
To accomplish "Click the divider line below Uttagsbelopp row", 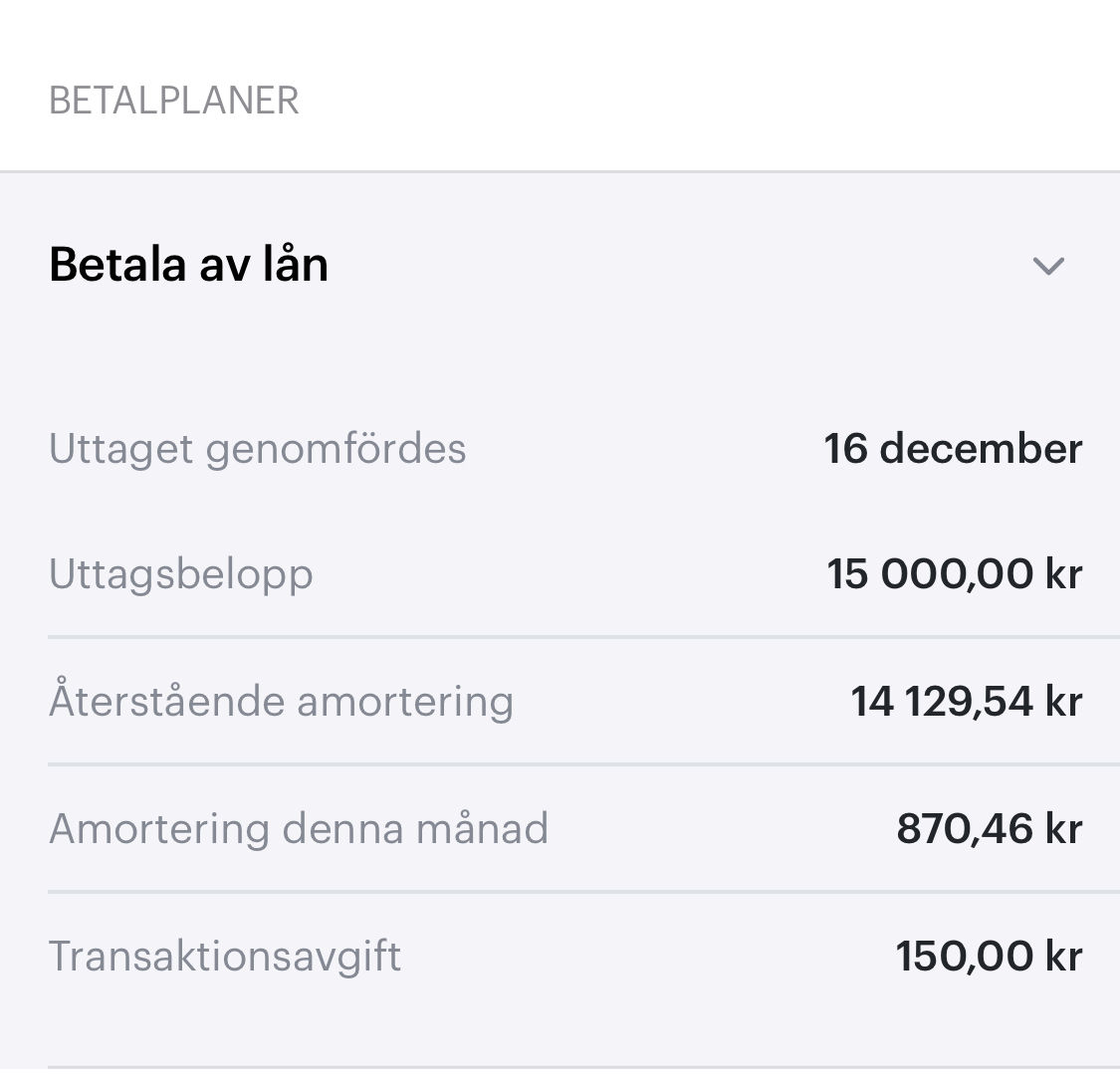I will pyautogui.click(x=583, y=636).
